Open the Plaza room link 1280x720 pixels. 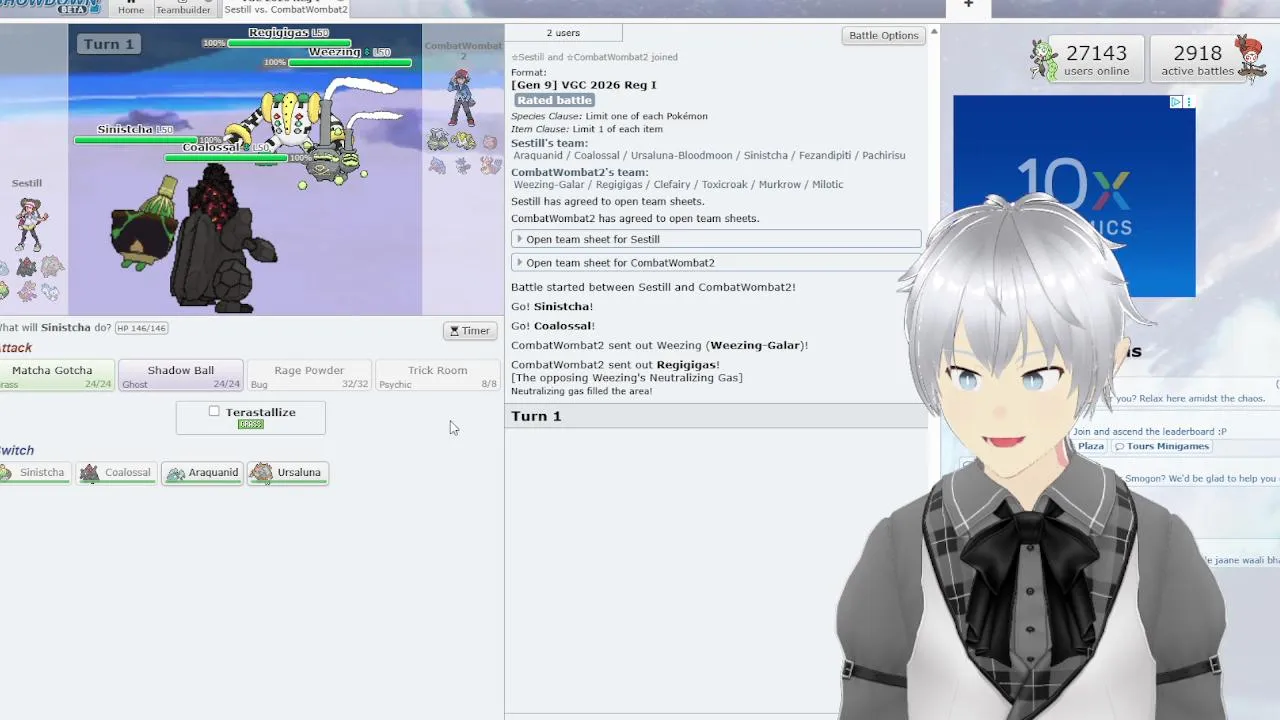[x=1089, y=446]
